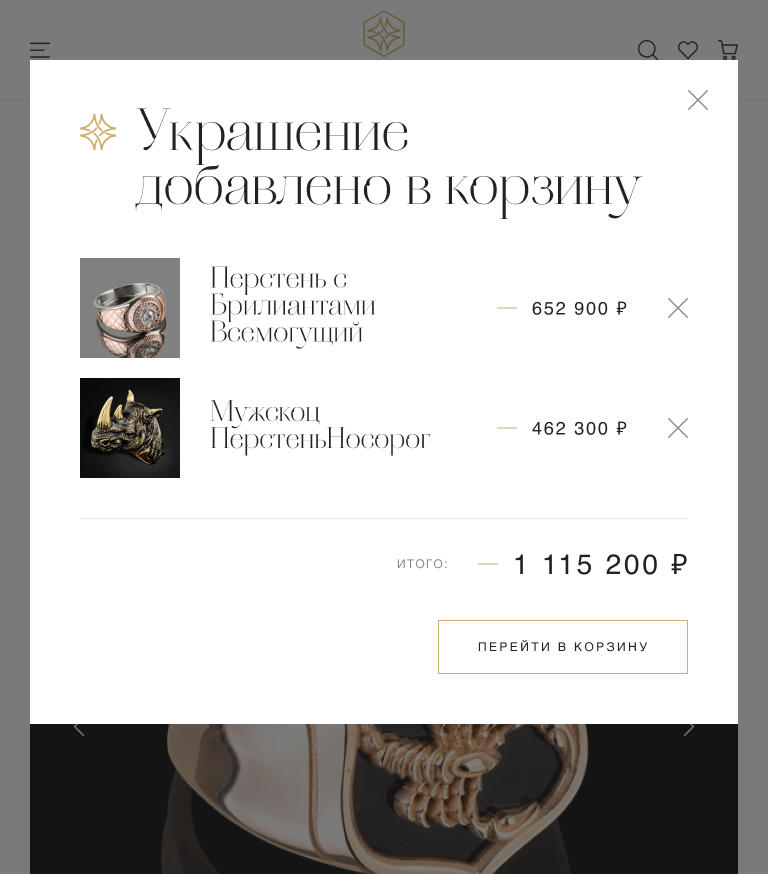
Task: Open the hamburger navigation menu
Action: coord(40,50)
